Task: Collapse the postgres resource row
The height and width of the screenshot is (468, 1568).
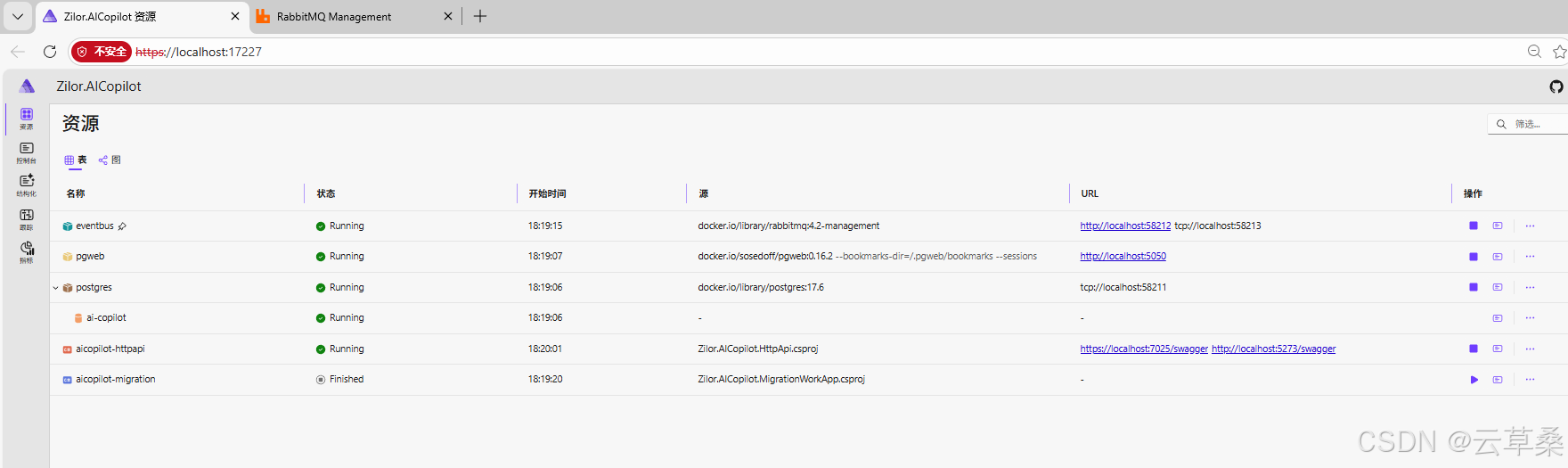Action: tap(55, 288)
